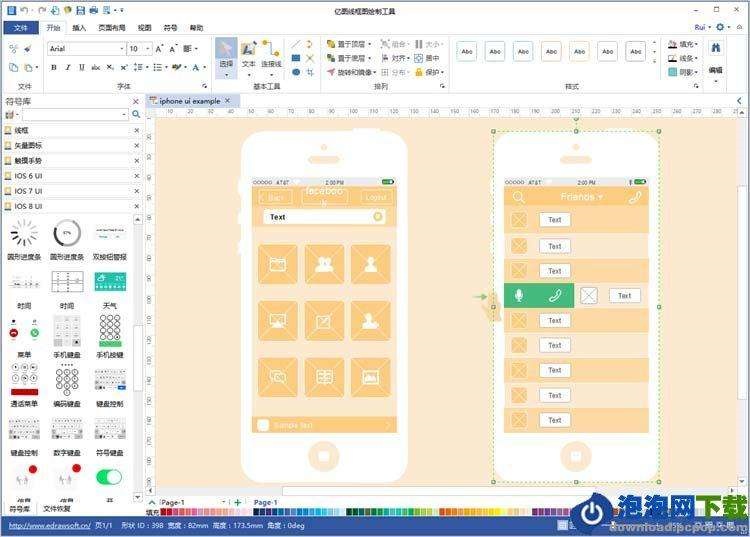The width and height of the screenshot is (750, 537).
Task: Switch to the 页面布局 page layout tab
Action: point(111,28)
